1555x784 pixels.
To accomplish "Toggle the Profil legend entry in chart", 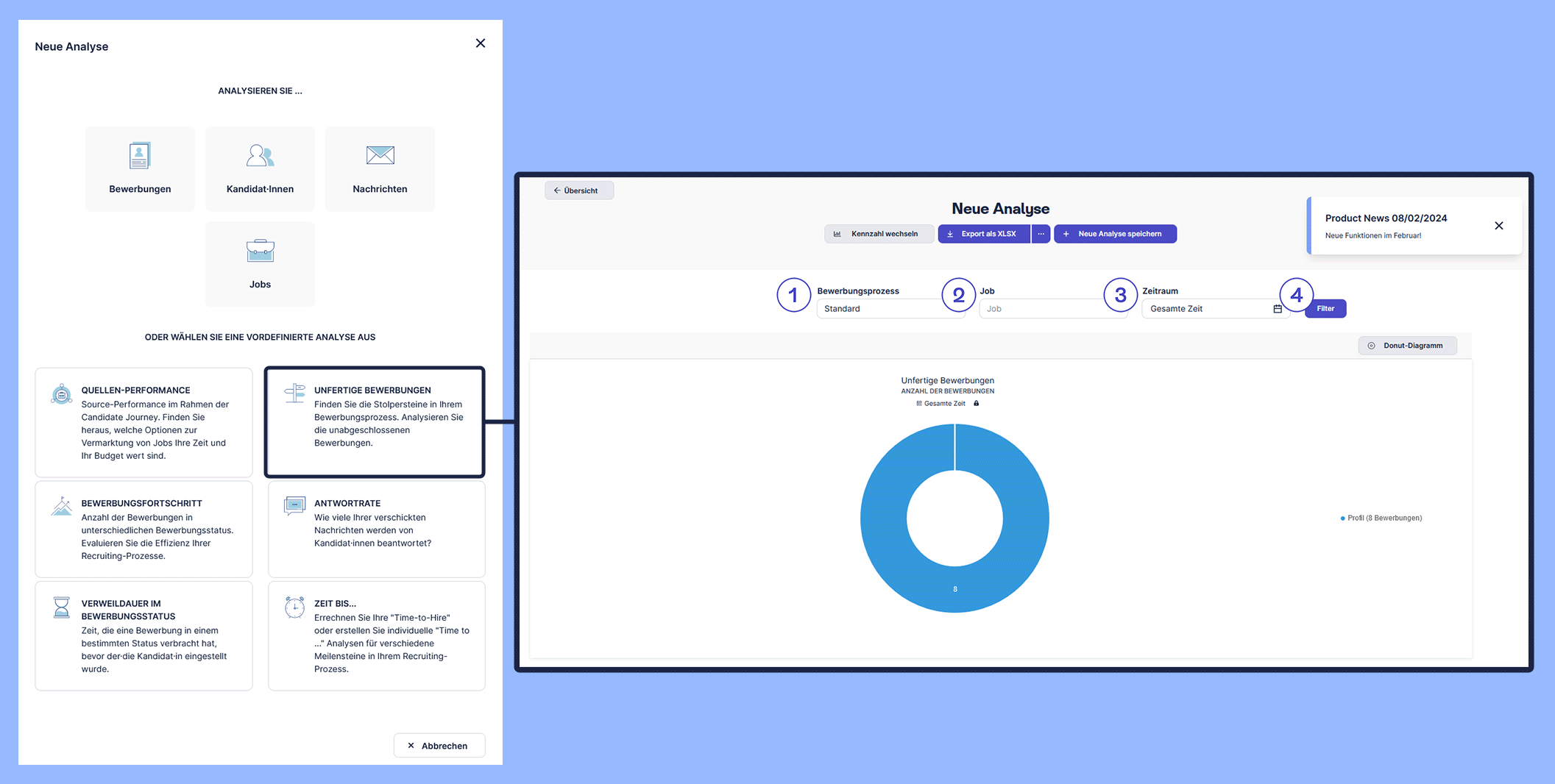I will (x=1381, y=518).
